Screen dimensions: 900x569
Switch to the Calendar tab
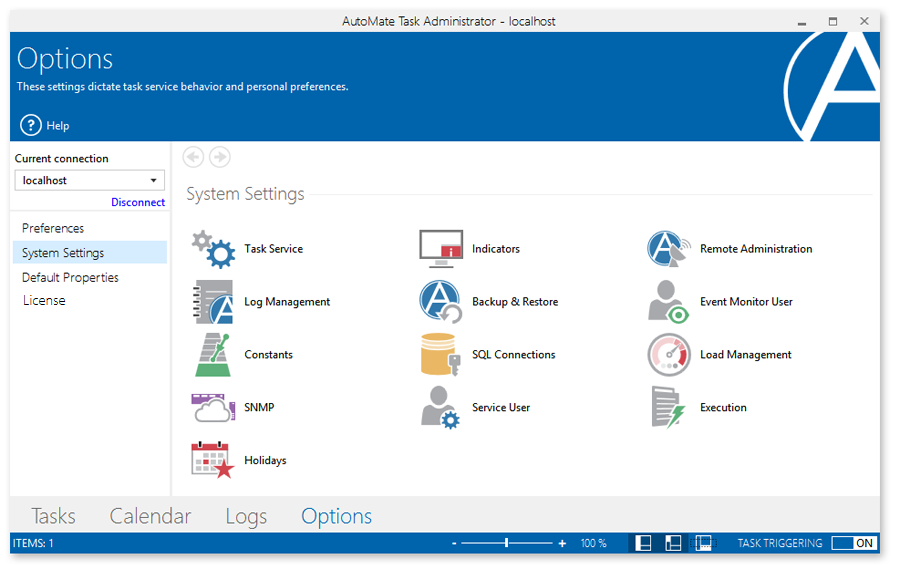(x=150, y=516)
